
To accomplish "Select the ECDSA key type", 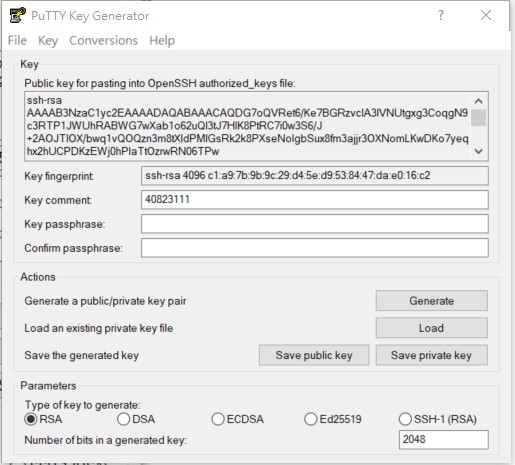I will 218,419.
